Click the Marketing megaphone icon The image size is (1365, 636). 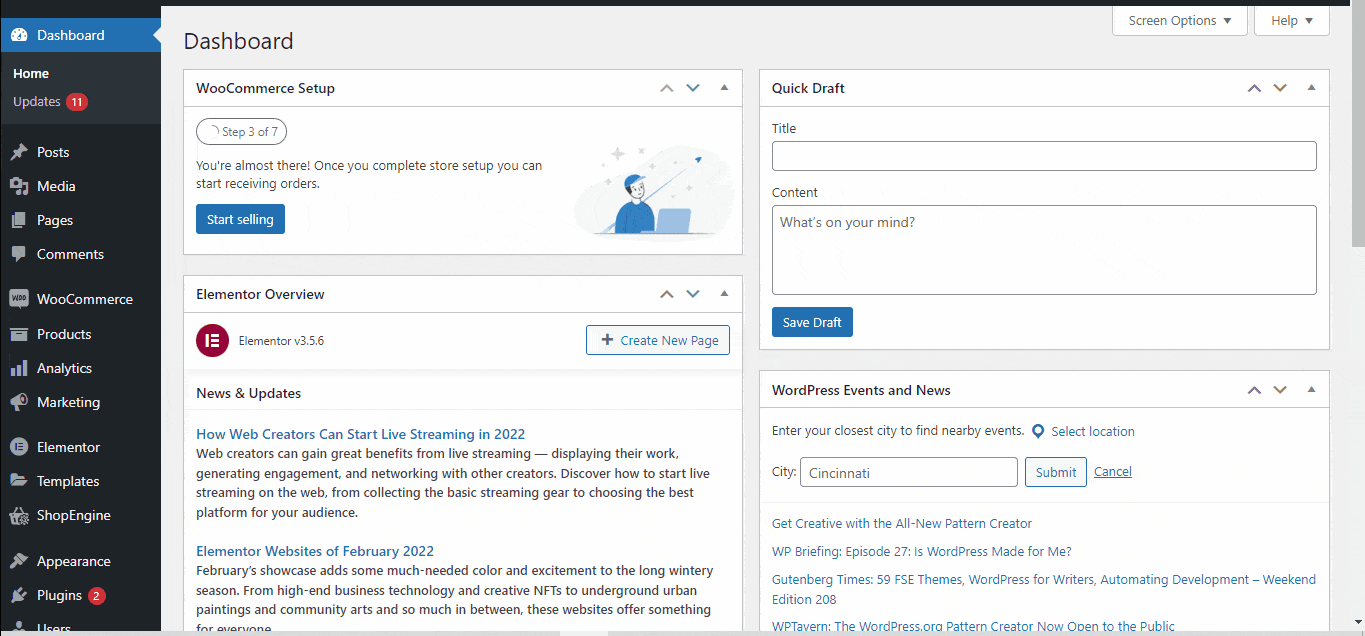[x=19, y=402]
